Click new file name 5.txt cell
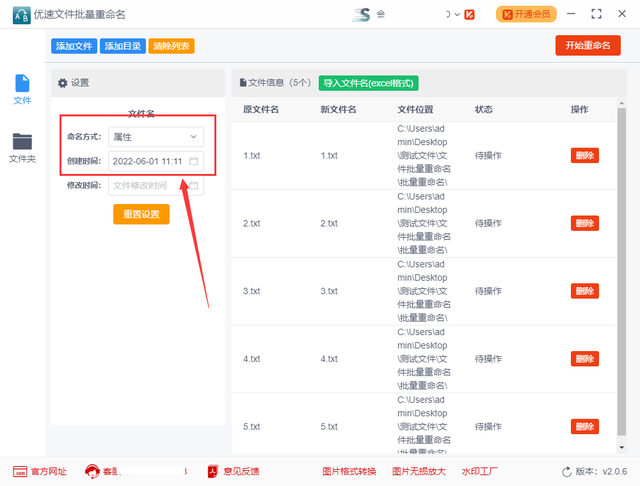Screen dimensions: 640x486 point(329,426)
